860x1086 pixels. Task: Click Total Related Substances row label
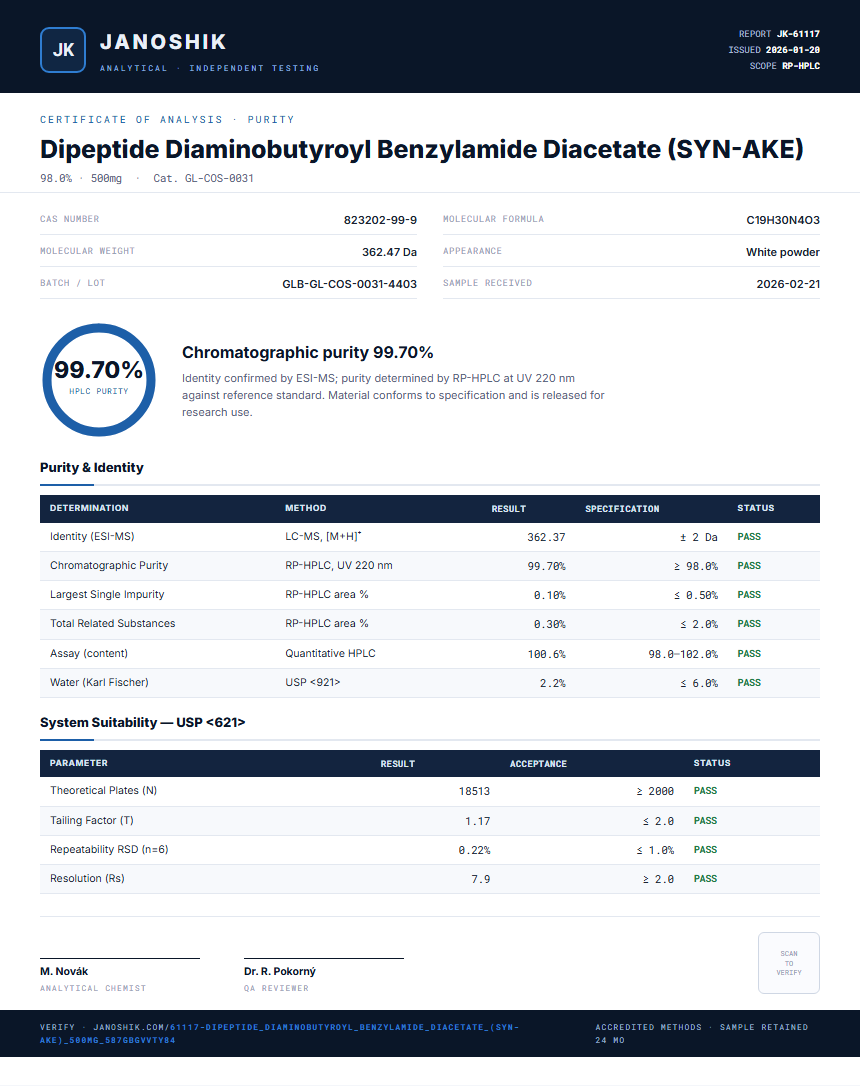112,623
